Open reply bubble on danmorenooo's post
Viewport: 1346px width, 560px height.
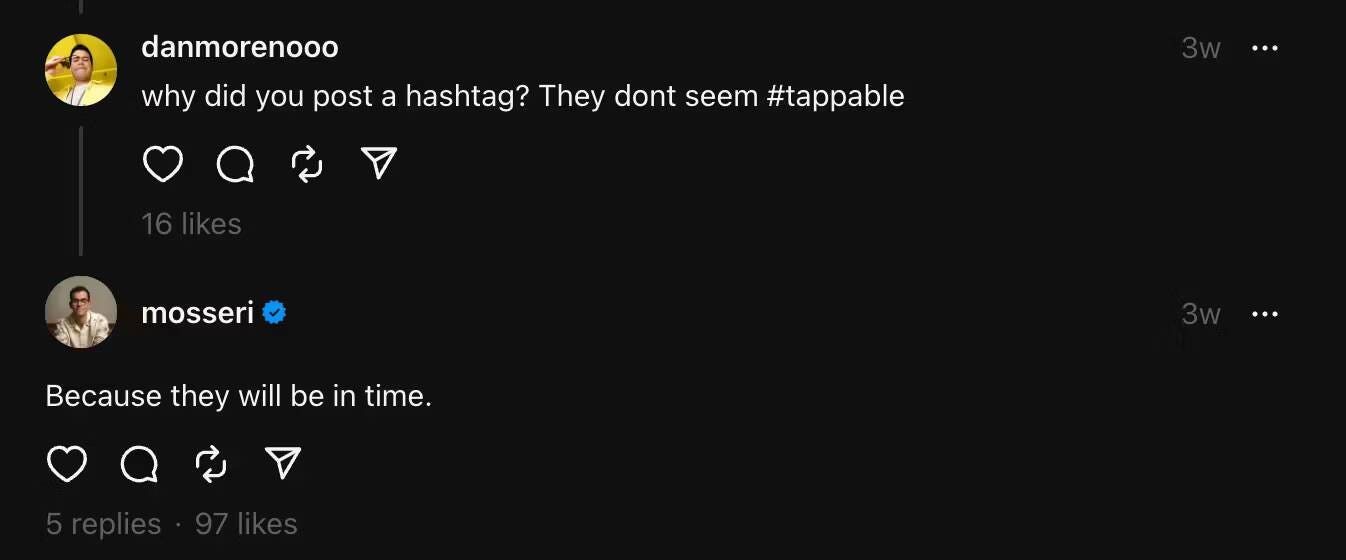235,164
